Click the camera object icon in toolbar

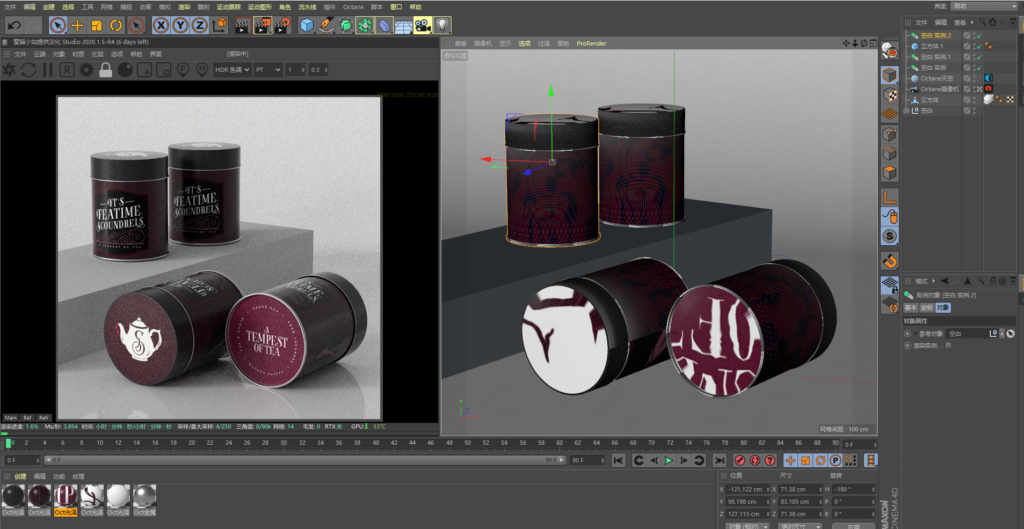coord(422,24)
